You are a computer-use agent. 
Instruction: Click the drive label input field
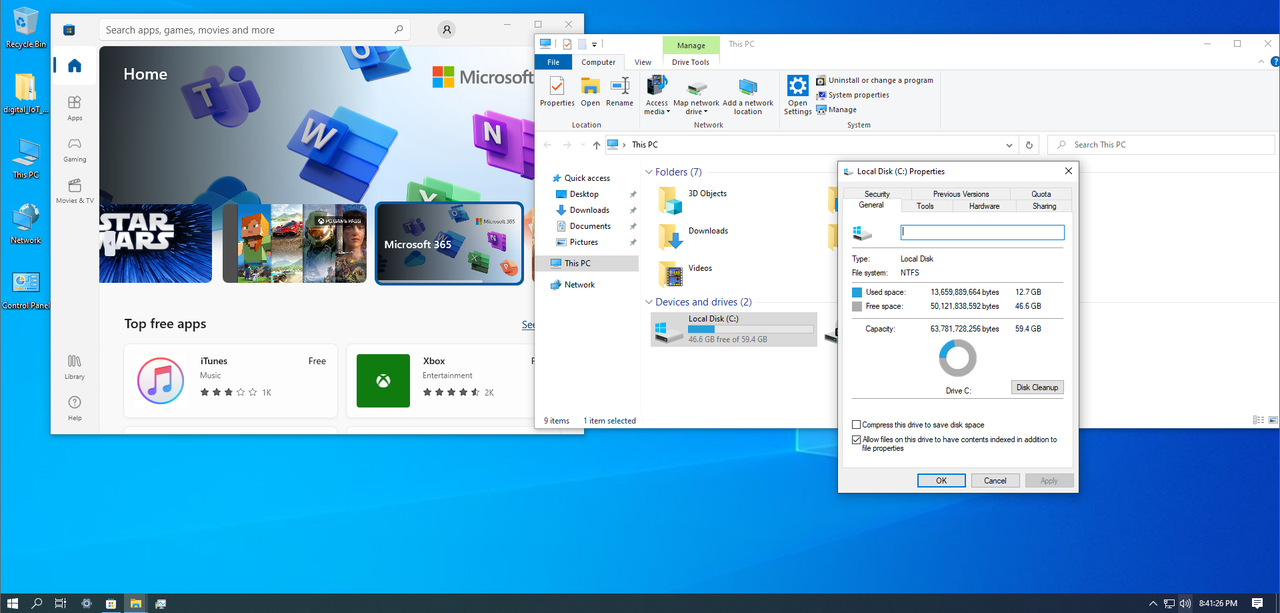point(982,232)
